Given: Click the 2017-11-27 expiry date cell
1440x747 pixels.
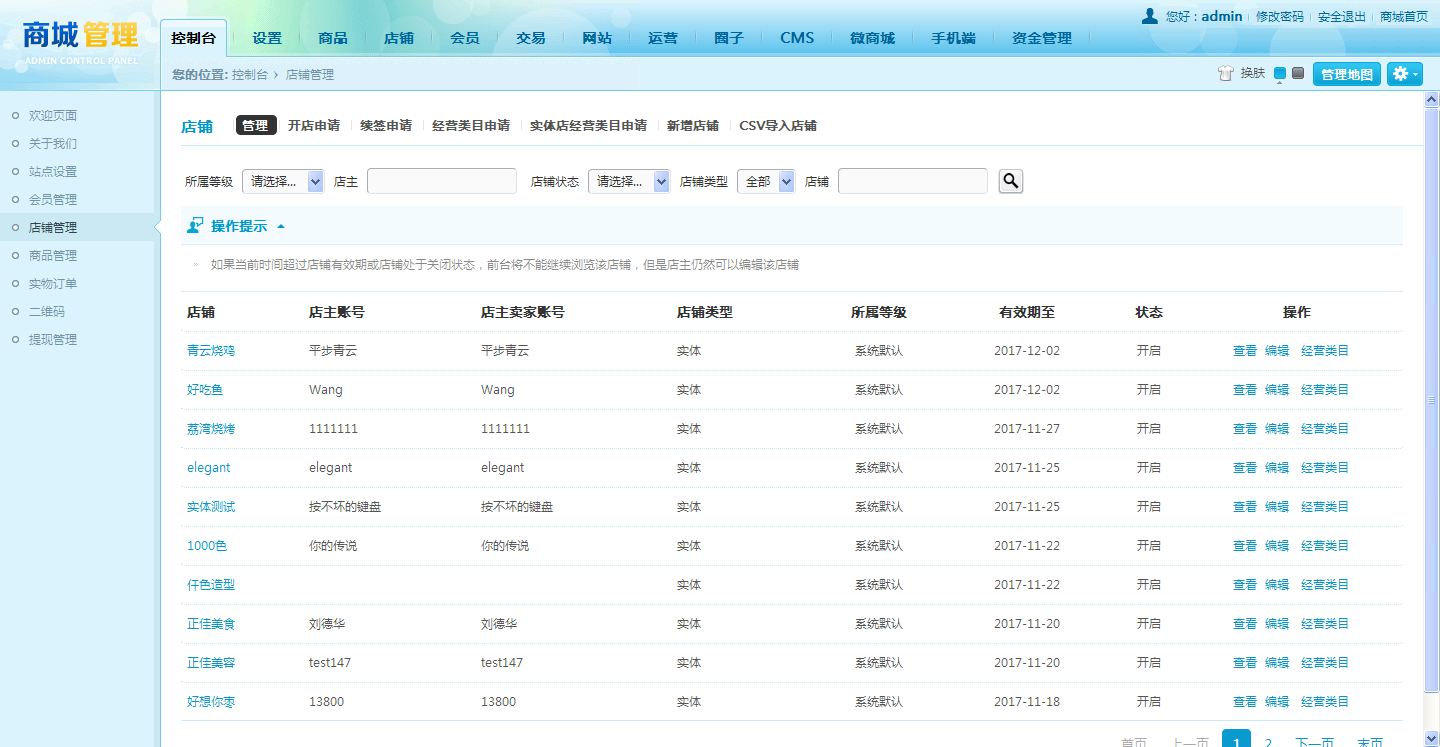Looking at the screenshot, I should pyautogui.click(x=1027, y=429).
